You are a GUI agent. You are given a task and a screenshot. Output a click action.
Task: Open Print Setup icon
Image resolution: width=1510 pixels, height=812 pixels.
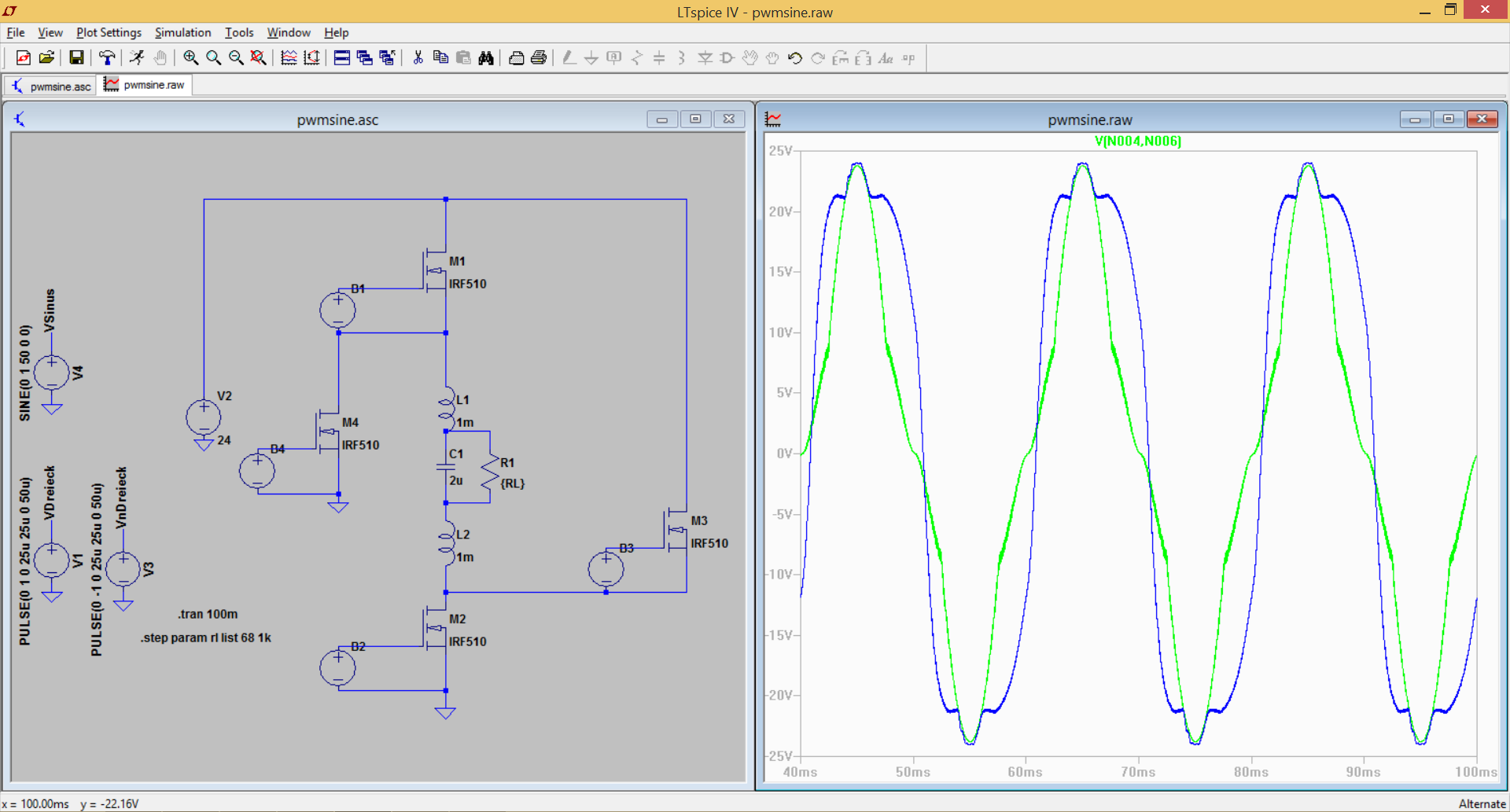click(516, 57)
